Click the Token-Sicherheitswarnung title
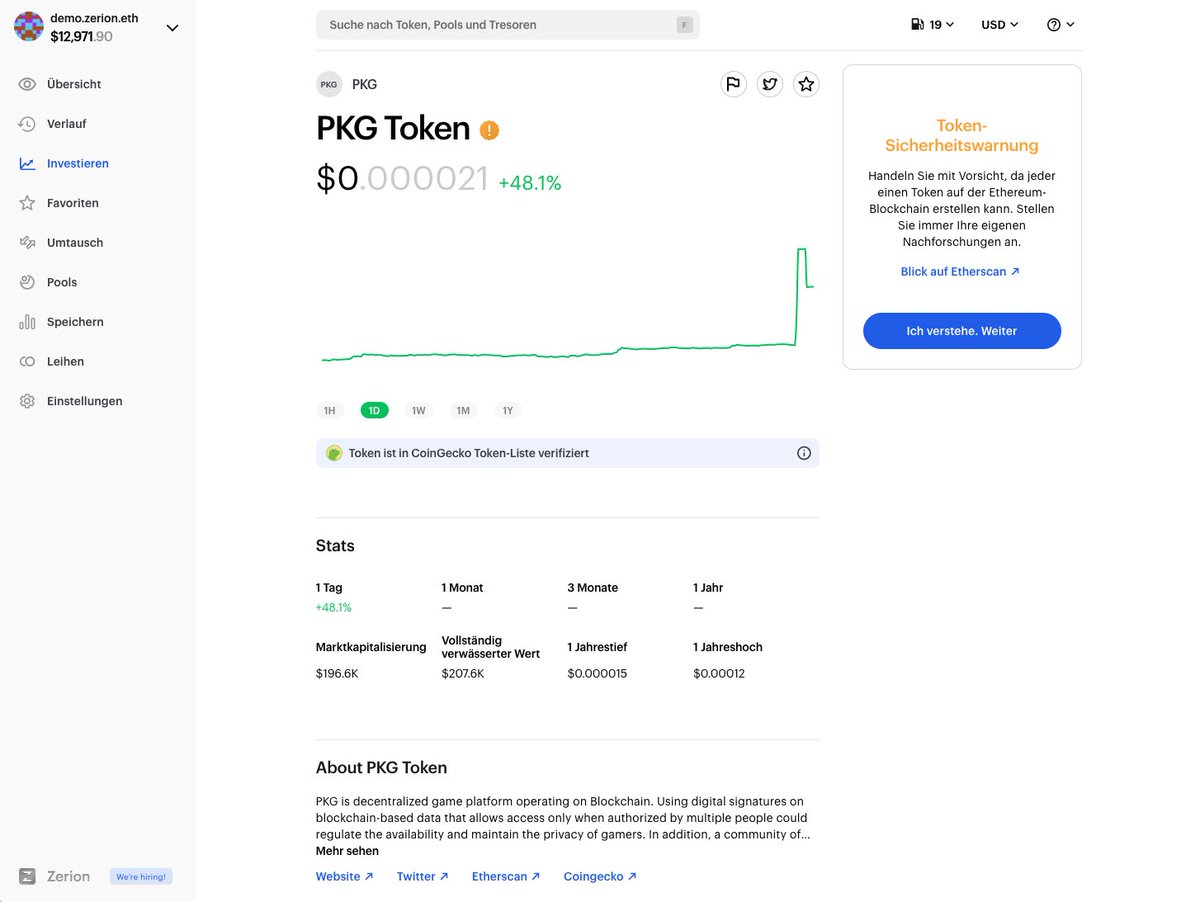 pyautogui.click(x=962, y=135)
